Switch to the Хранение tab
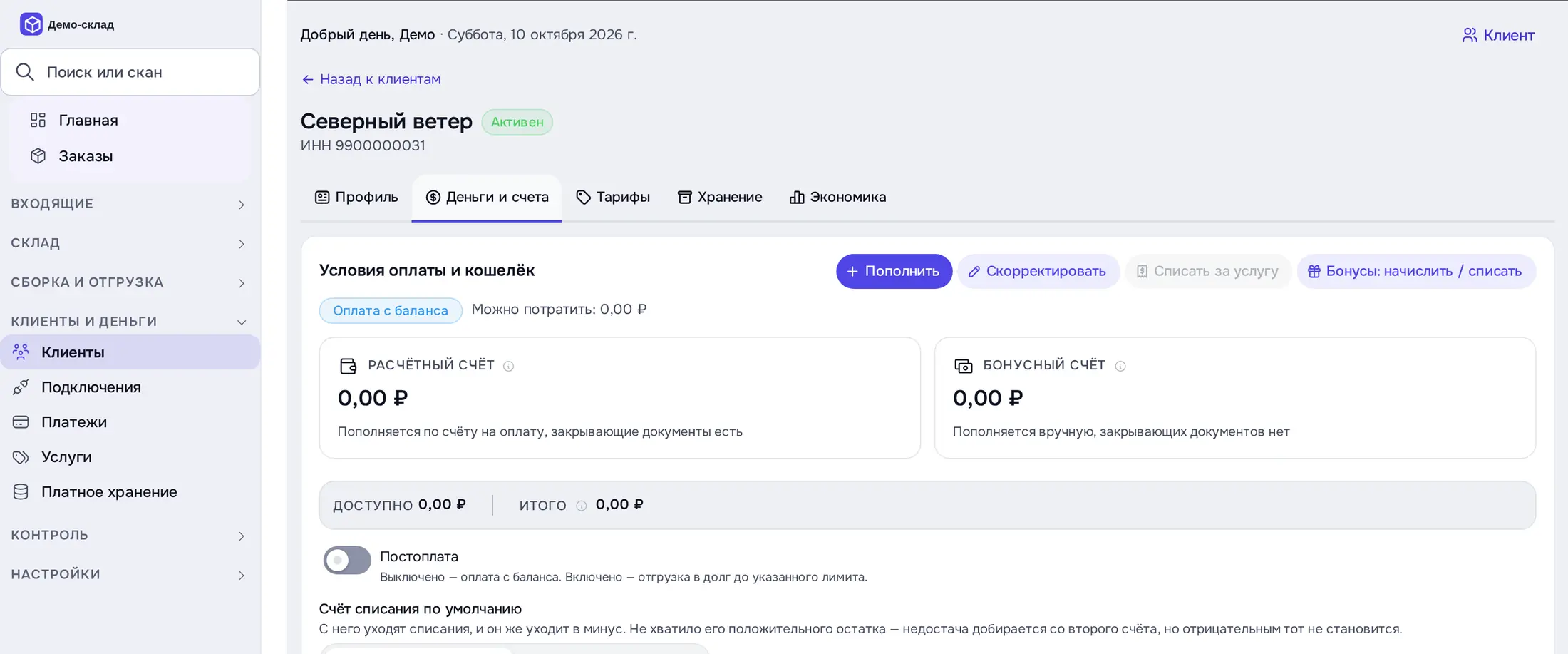This screenshot has height=654, width=1568. click(720, 197)
